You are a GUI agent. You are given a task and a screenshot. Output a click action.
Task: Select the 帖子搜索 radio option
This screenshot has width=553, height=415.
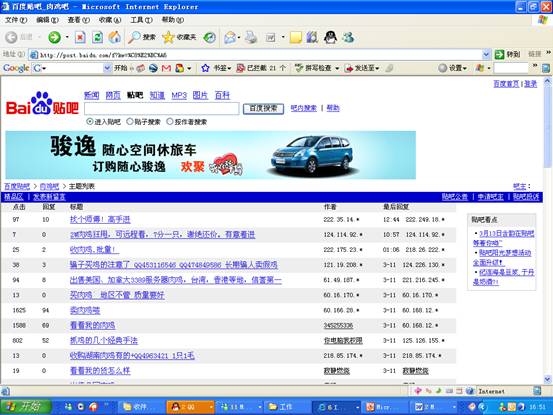point(130,122)
